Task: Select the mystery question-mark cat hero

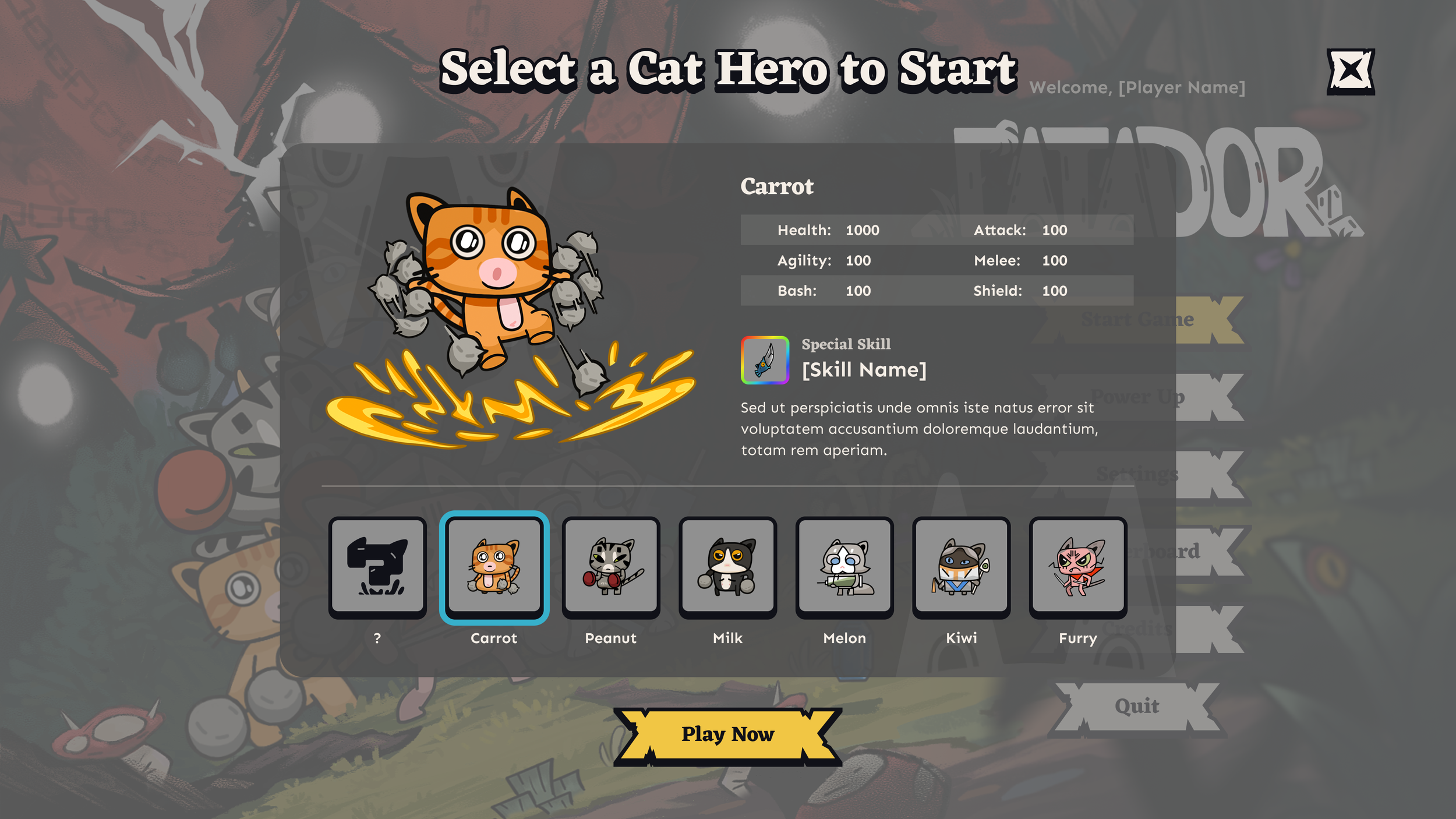Action: point(377,567)
